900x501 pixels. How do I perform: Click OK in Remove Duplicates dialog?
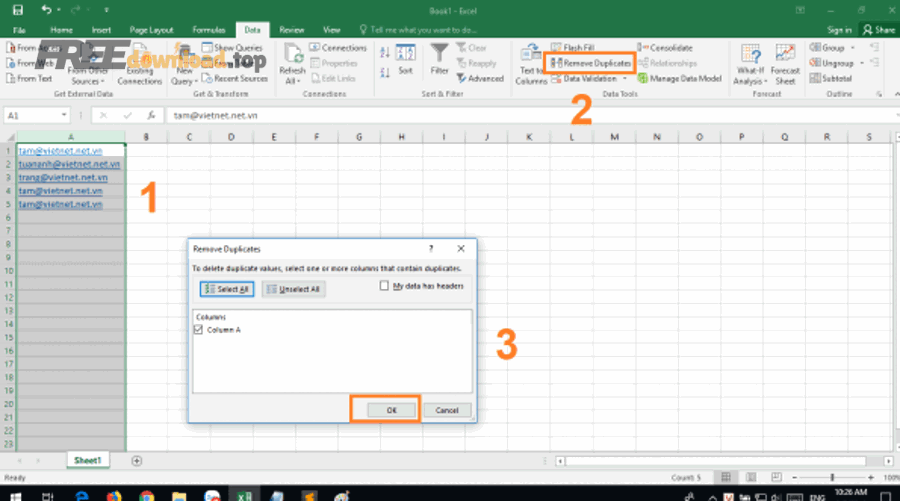tap(391, 410)
